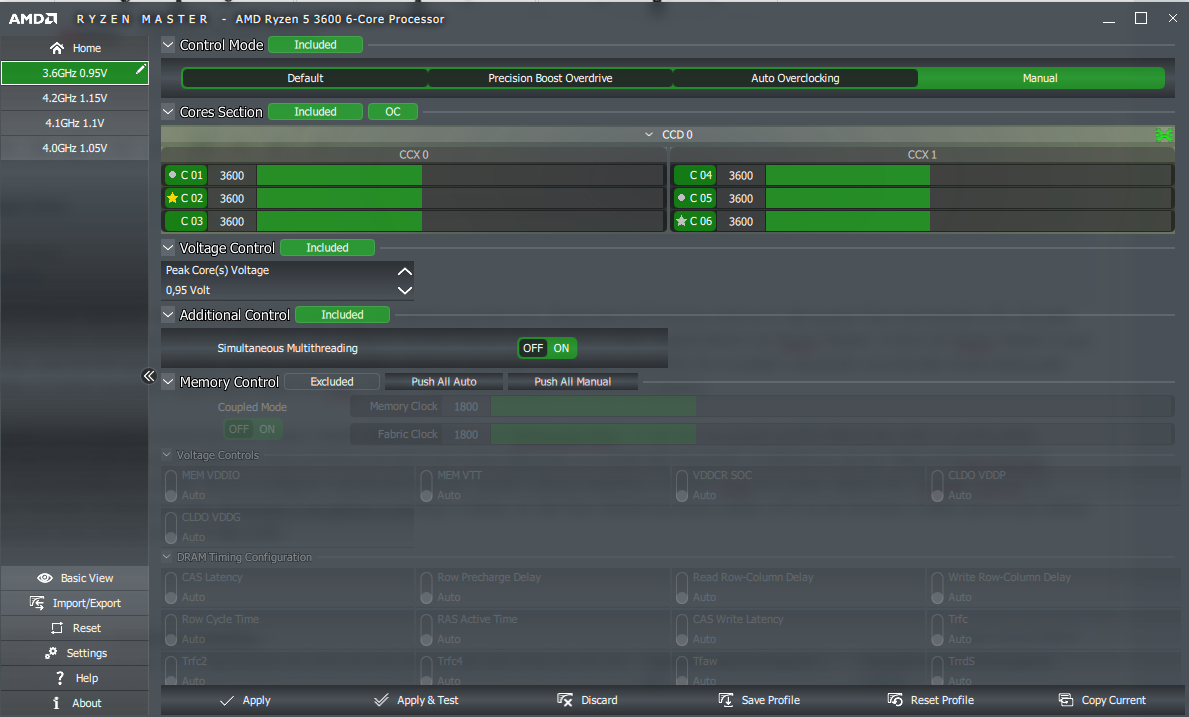Click the dot marker on core C 01
This screenshot has width=1189, height=717.
point(172,175)
